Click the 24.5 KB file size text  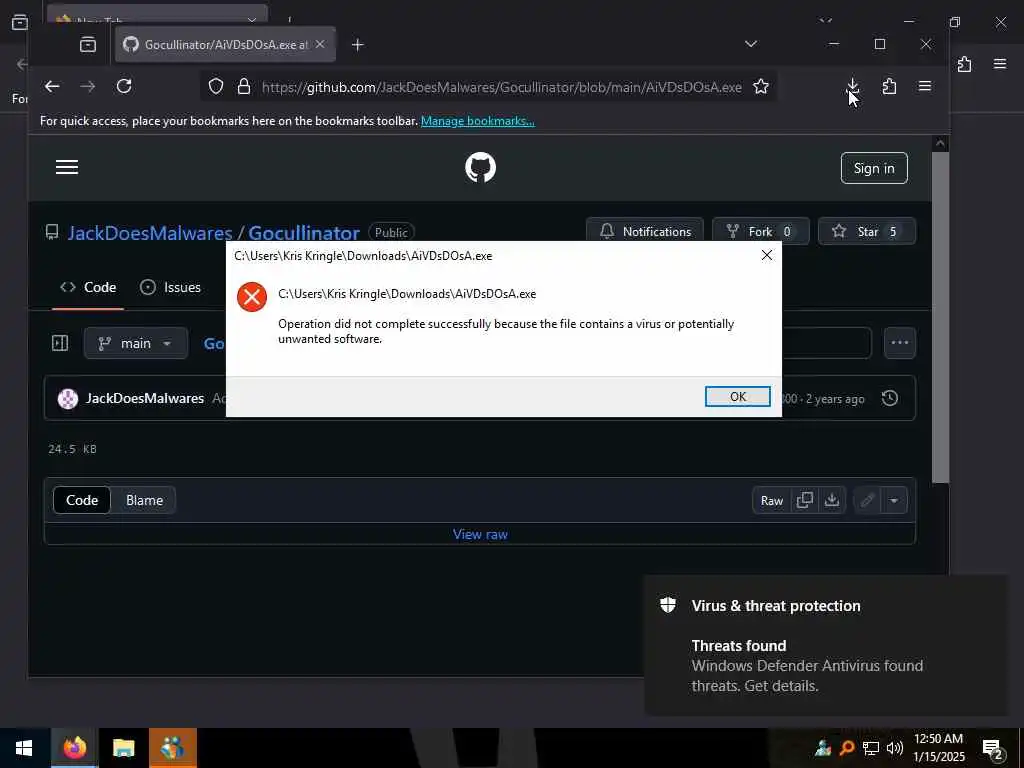tap(72, 449)
